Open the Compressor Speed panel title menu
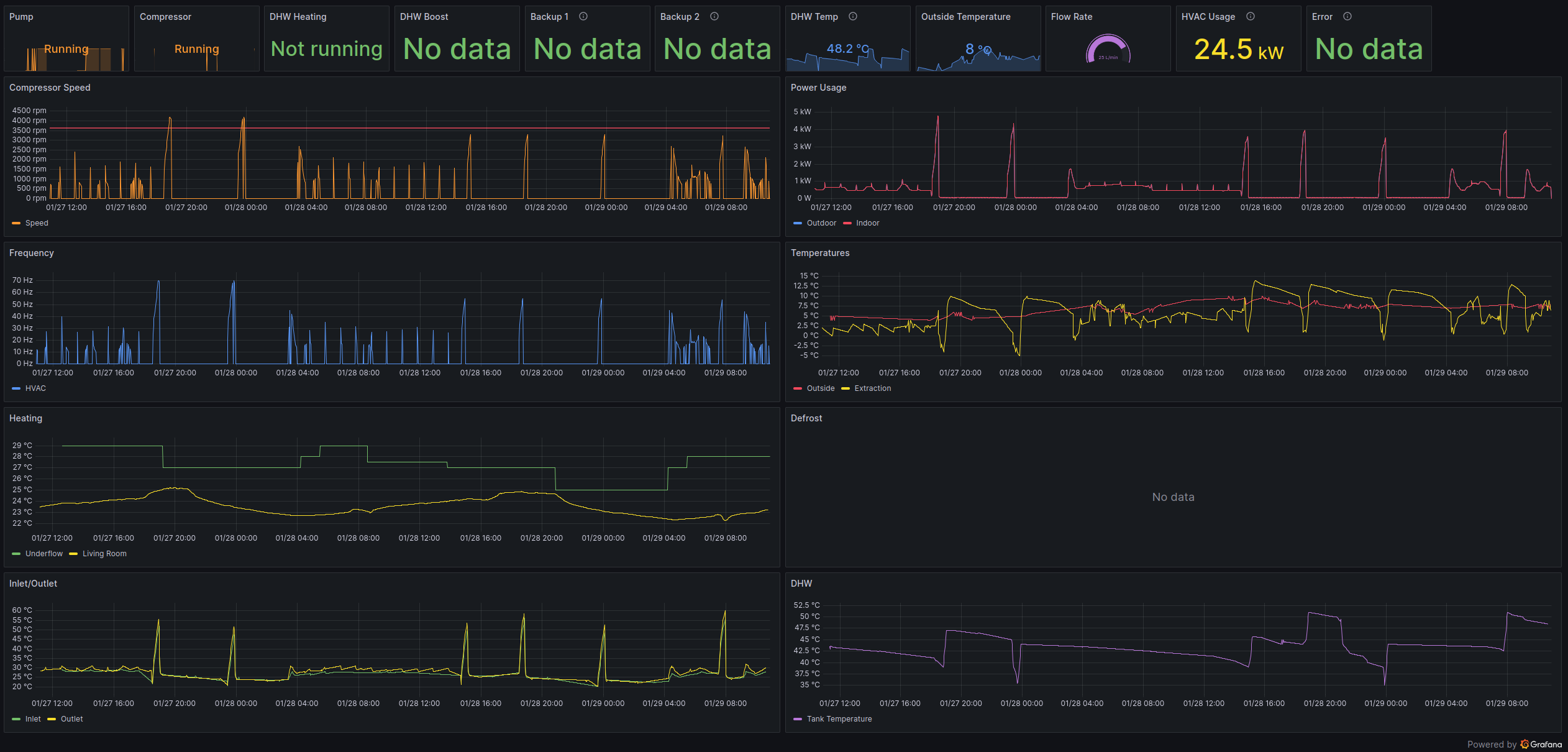This screenshot has height=752, width=1568. [50, 88]
